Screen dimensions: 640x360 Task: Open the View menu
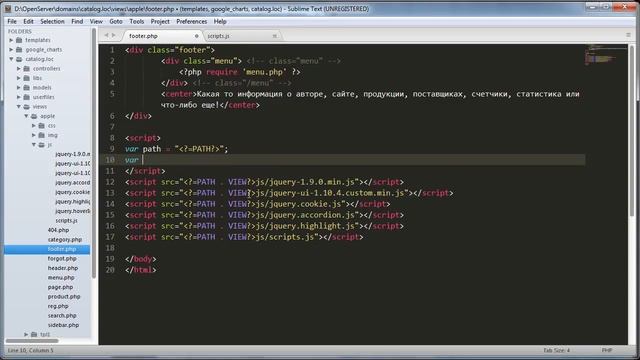[96, 21]
